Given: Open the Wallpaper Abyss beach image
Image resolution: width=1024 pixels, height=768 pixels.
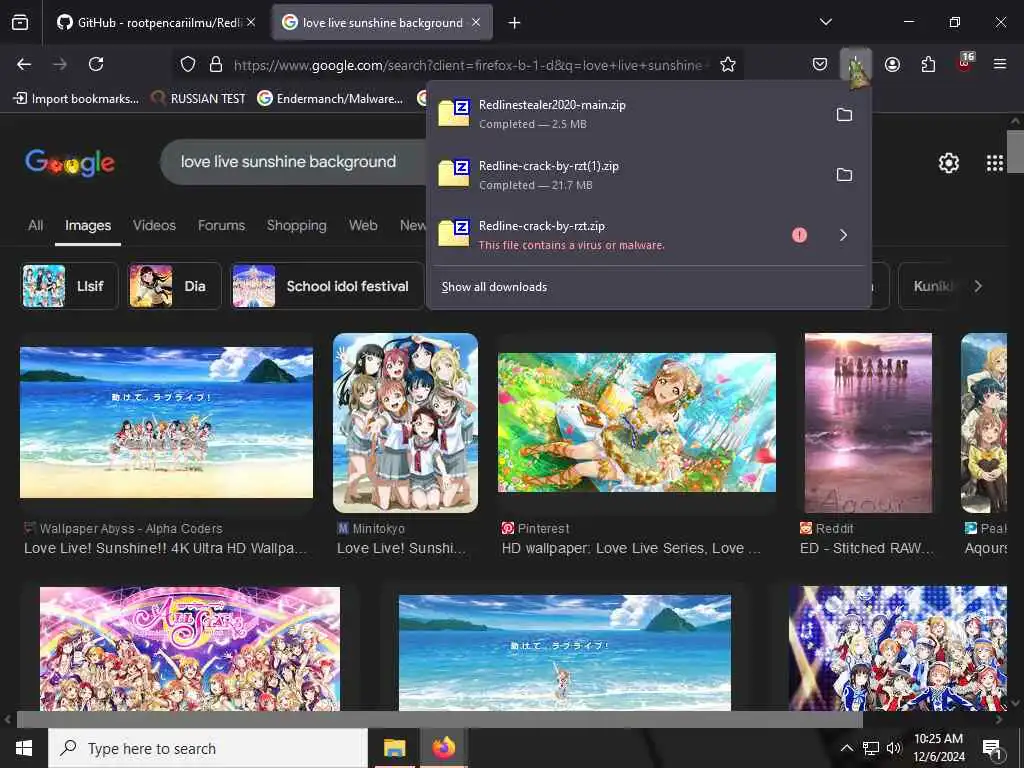Looking at the screenshot, I should 167,423.
